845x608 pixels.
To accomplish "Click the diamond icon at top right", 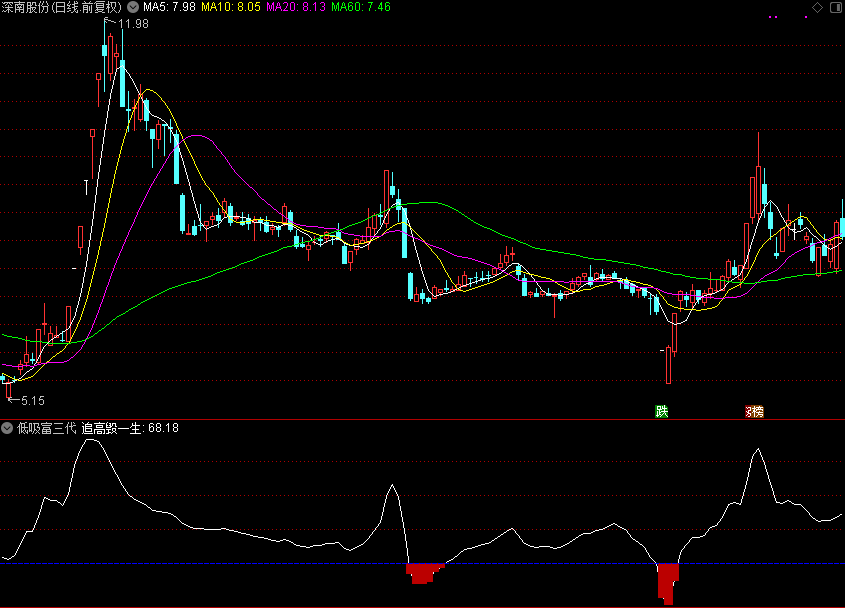I will coord(816,7).
